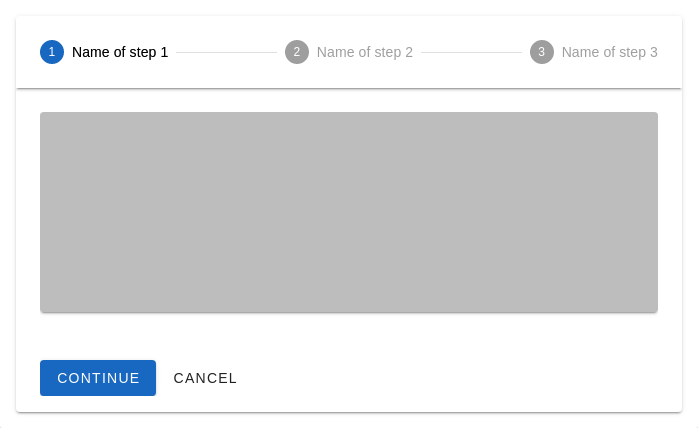Activate the first step in the stepper header

coord(105,52)
